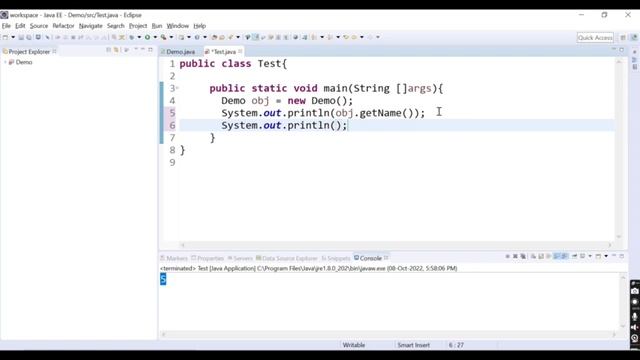Minimize the editor area

[x=614, y=49]
